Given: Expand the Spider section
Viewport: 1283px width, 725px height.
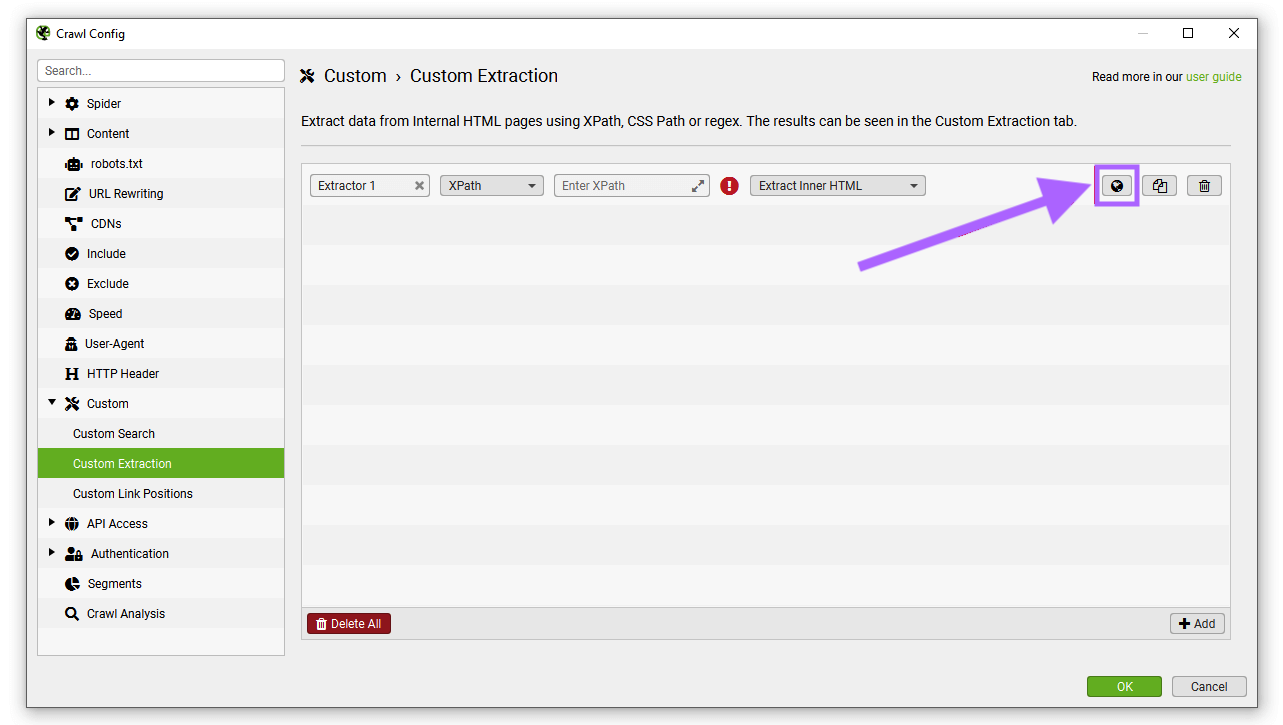Looking at the screenshot, I should point(52,103).
